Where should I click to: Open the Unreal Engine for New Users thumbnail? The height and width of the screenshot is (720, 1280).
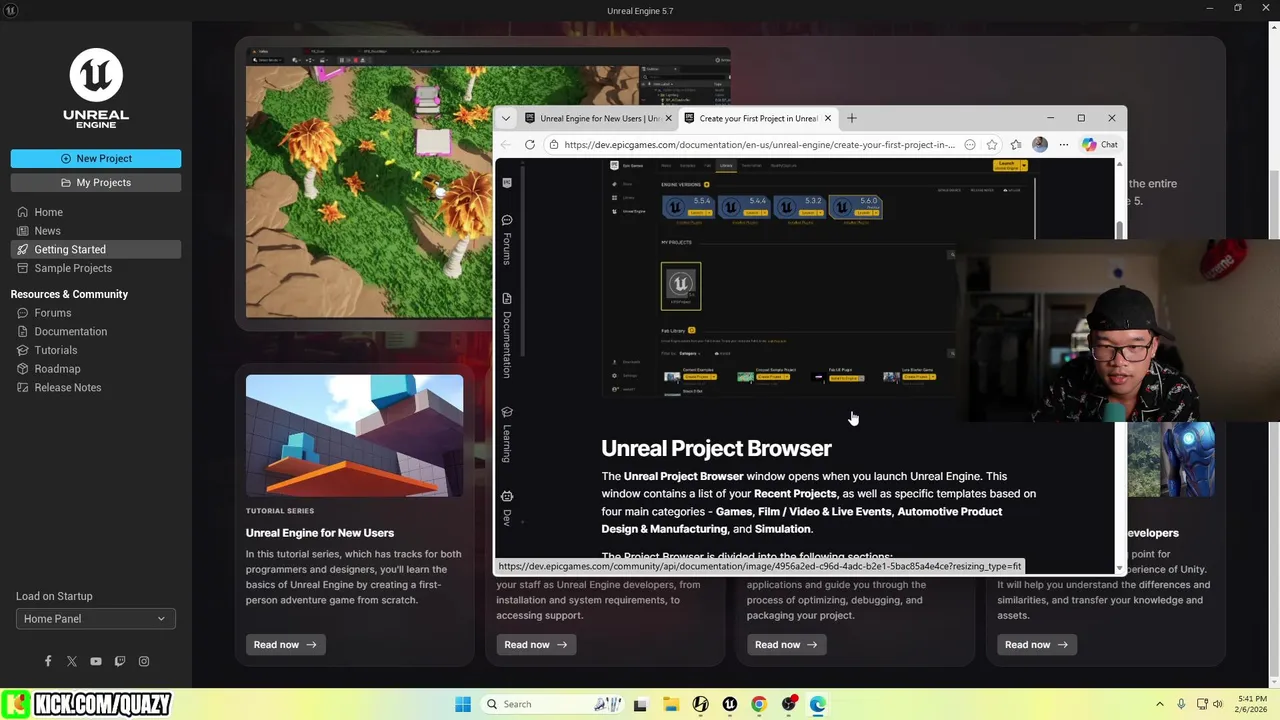point(354,435)
